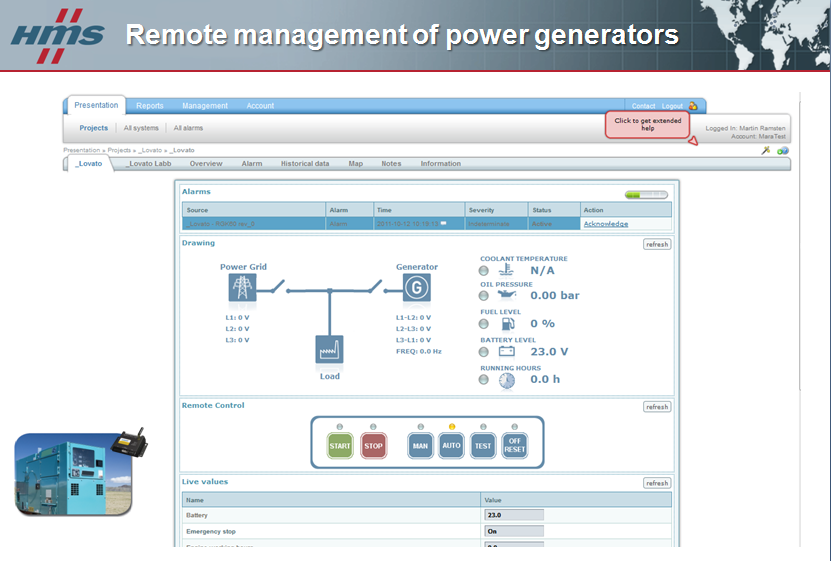Sort alarms by Status column header
Viewport: 831px width, 561px height.
pos(554,210)
